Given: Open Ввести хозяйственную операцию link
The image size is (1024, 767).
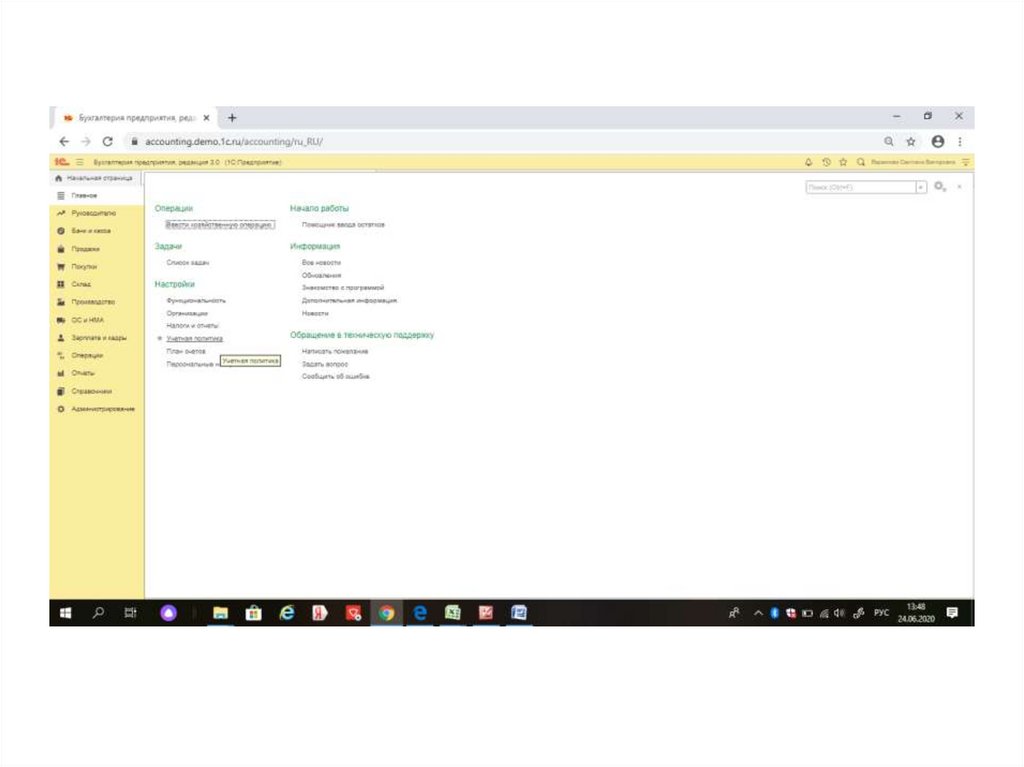Looking at the screenshot, I should click(x=219, y=225).
